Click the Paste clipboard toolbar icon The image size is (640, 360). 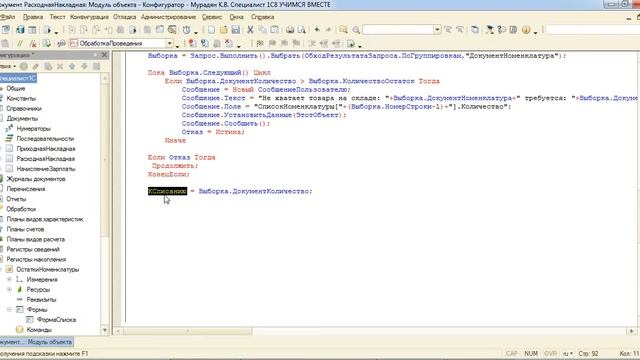[275, 30]
